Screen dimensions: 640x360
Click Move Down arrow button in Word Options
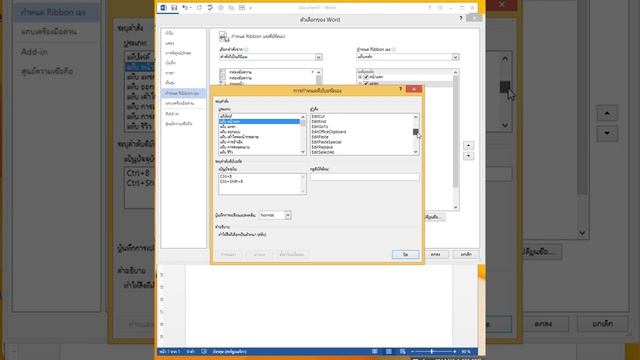469,156
